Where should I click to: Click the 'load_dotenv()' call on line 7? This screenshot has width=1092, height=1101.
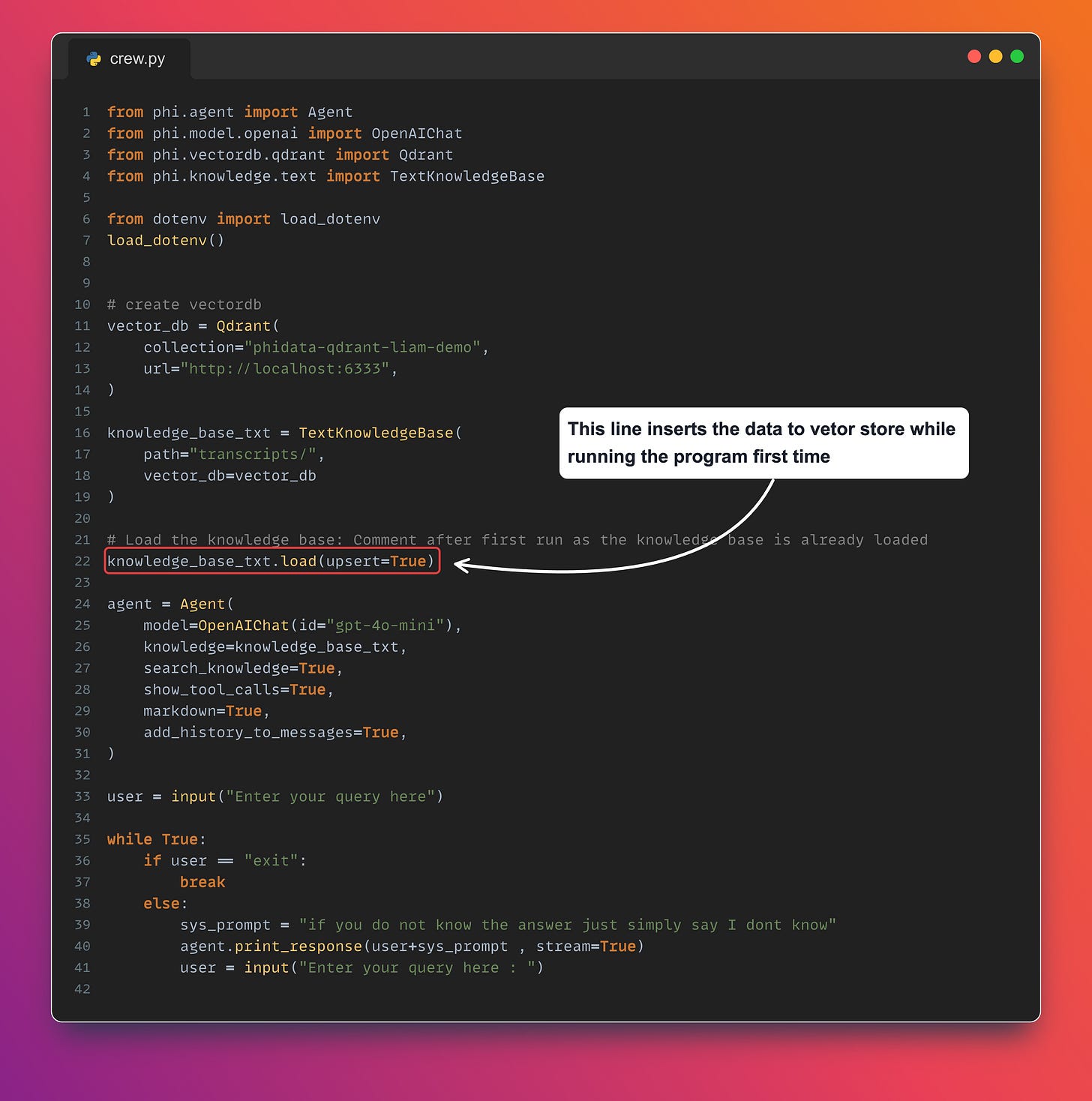[166, 240]
